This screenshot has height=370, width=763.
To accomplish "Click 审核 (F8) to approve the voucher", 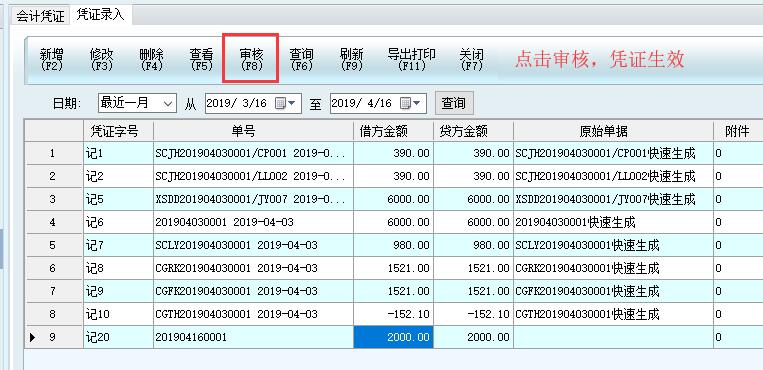I will 251,59.
